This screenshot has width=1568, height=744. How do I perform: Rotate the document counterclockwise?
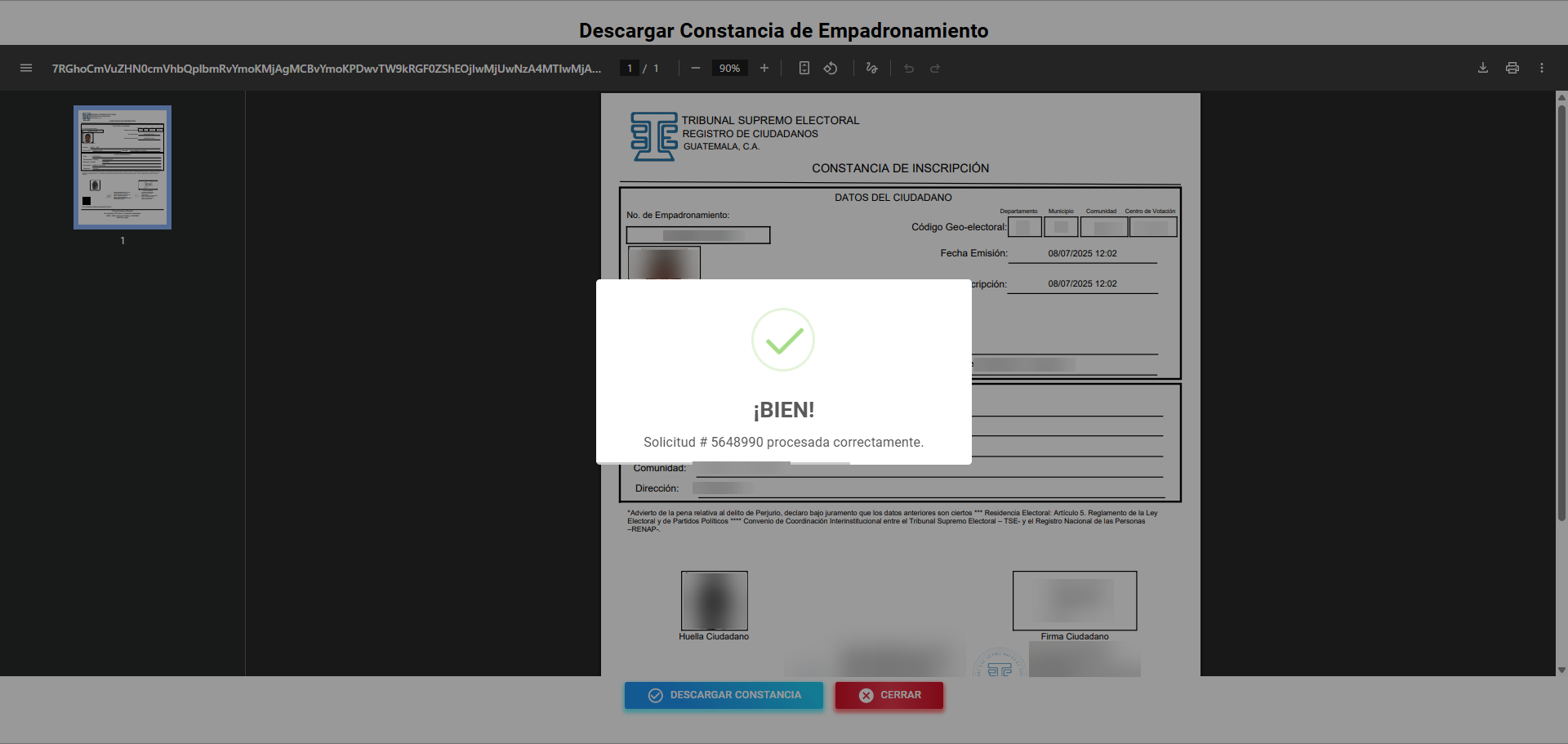click(831, 69)
